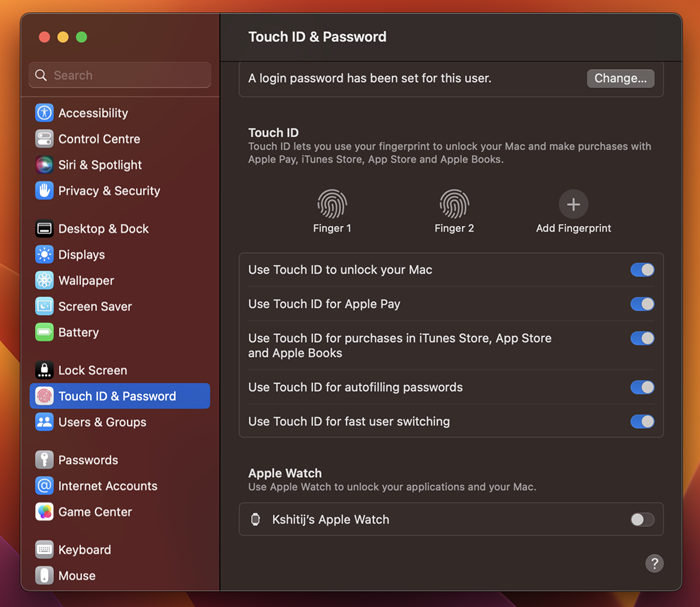Click the Kshitij's Apple Watch label
700x607 pixels.
tap(330, 520)
